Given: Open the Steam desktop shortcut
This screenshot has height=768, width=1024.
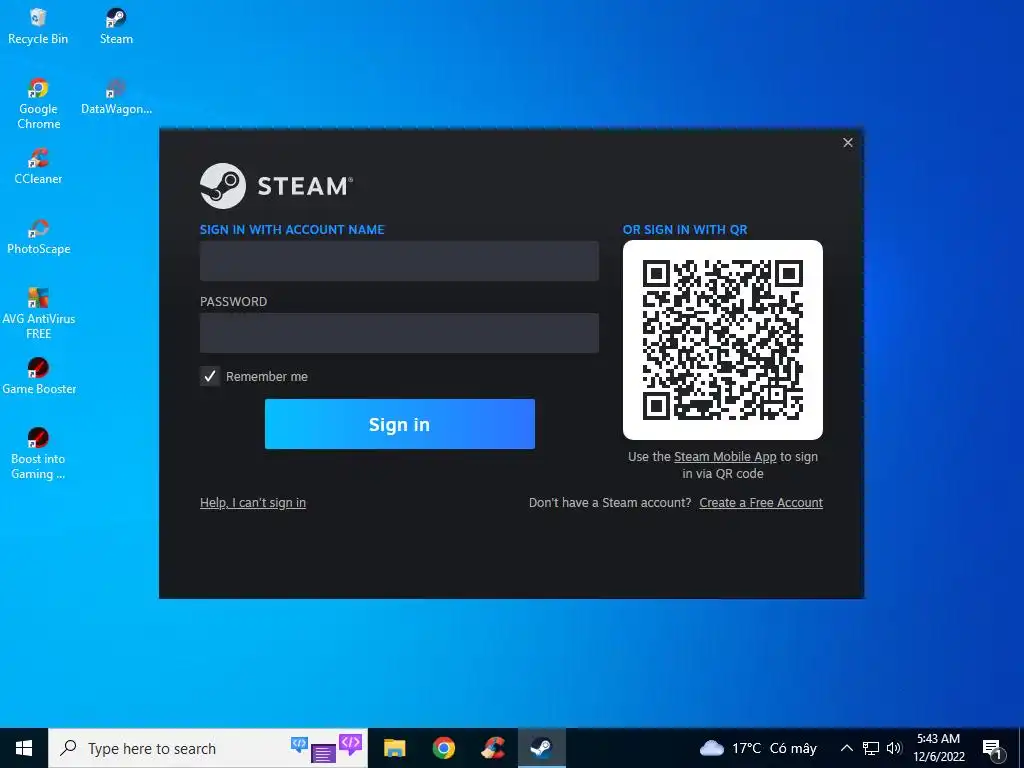Looking at the screenshot, I should [116, 26].
